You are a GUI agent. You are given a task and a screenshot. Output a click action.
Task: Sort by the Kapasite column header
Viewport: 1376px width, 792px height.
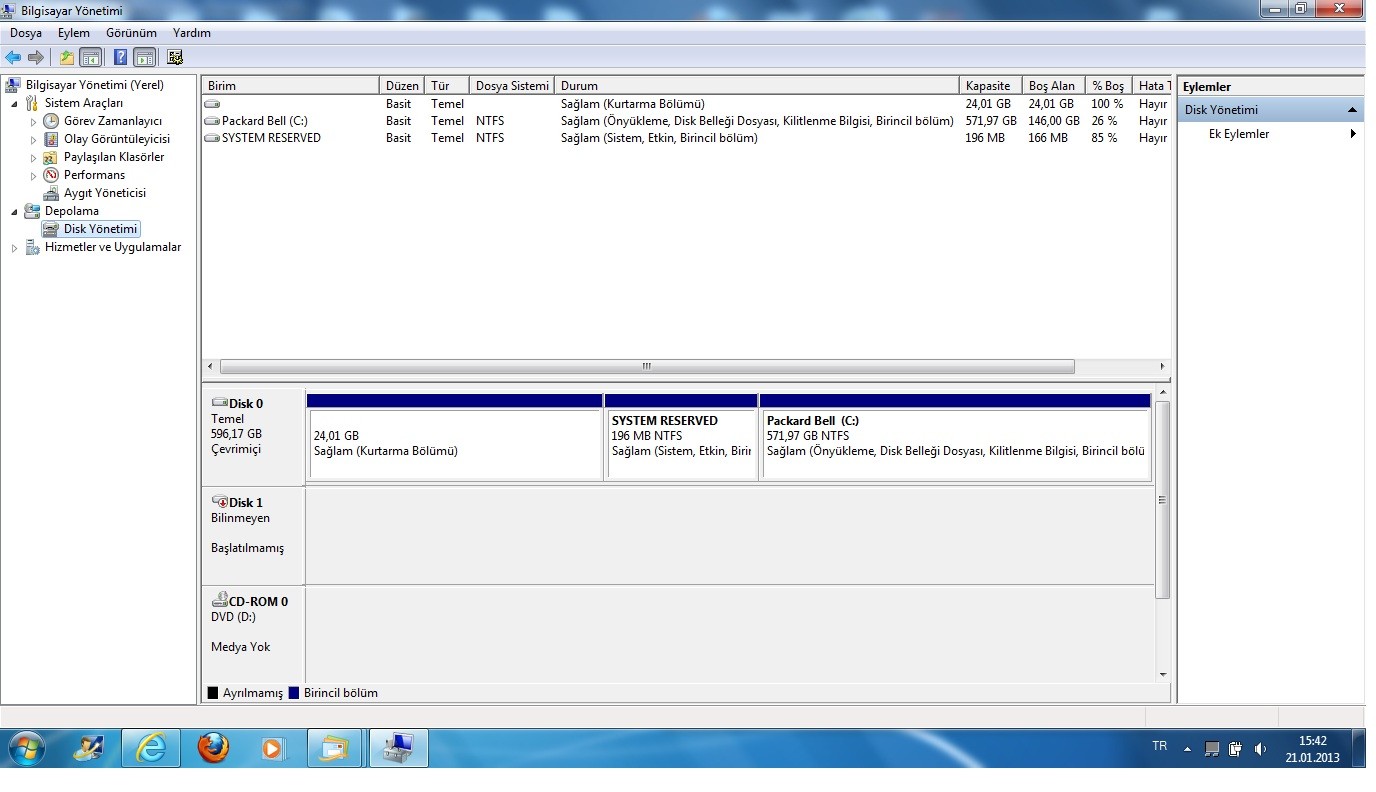click(x=990, y=86)
